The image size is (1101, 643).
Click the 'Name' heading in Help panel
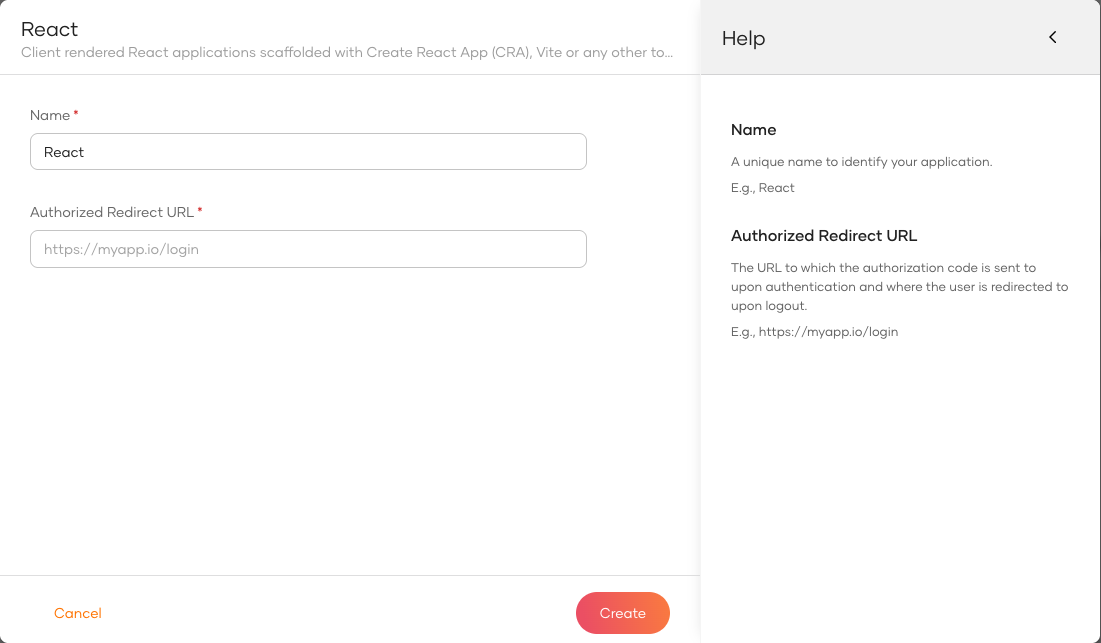(753, 130)
